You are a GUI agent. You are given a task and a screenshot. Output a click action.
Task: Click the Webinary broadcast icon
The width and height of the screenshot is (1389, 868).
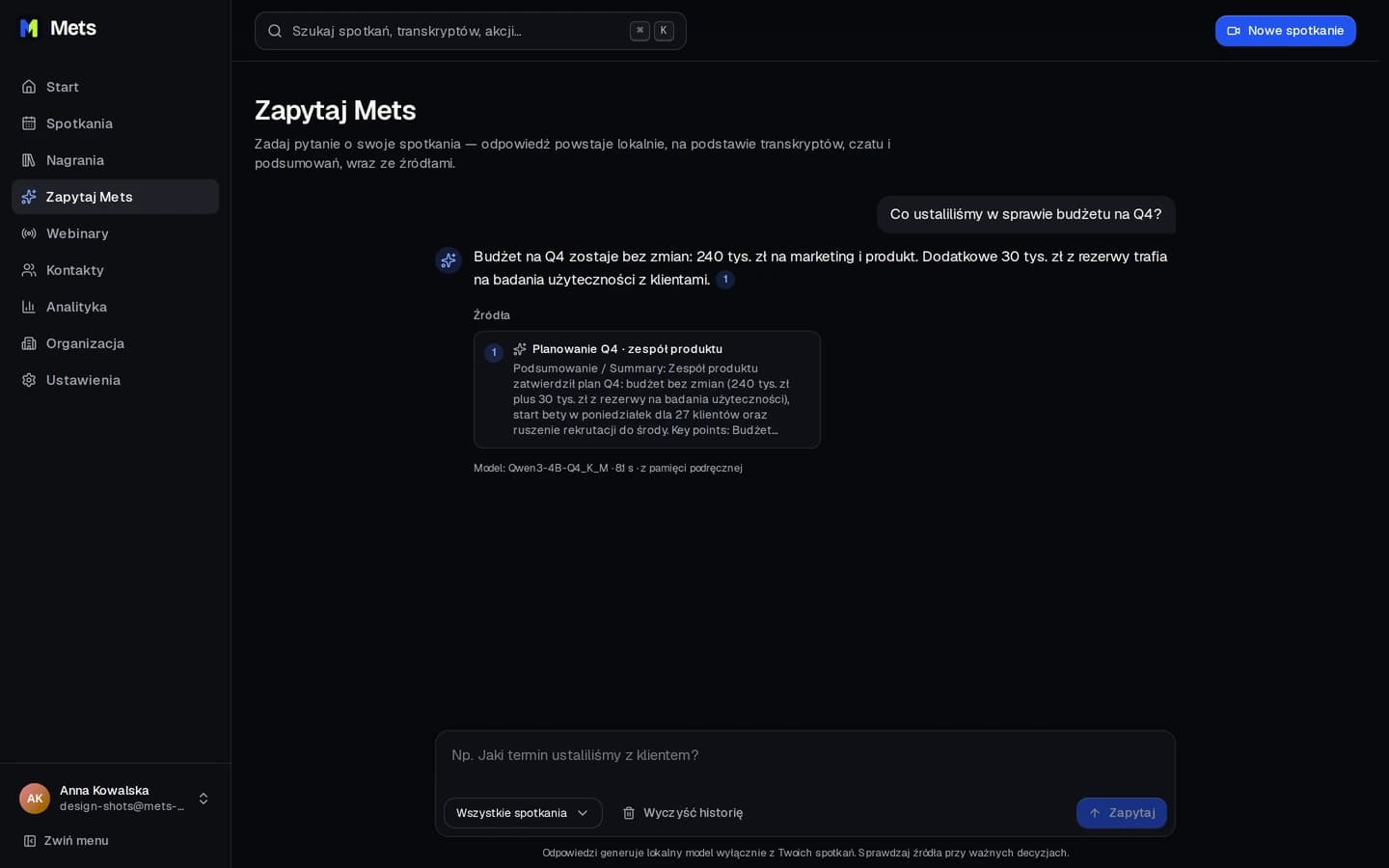click(x=29, y=233)
